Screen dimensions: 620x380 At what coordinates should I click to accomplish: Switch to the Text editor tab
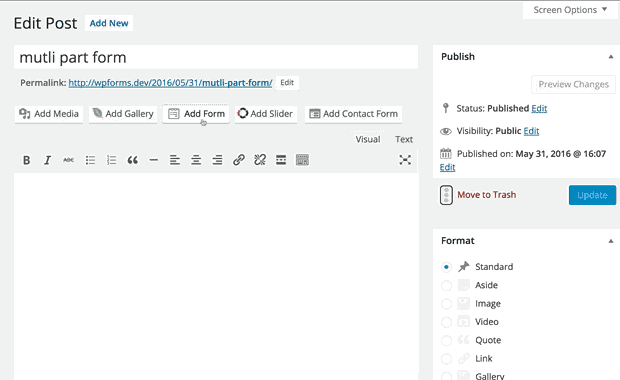404,139
